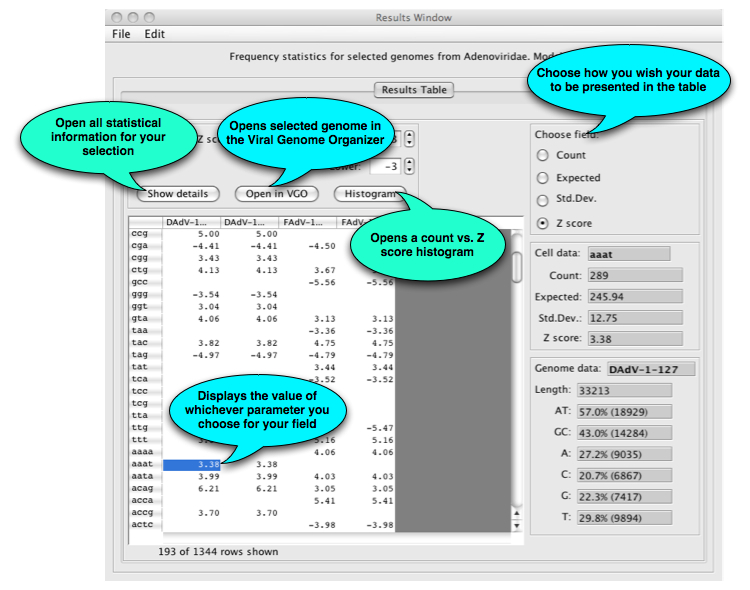Click the ctg row label
Screen dimensions: 750x590
coord(145,270)
